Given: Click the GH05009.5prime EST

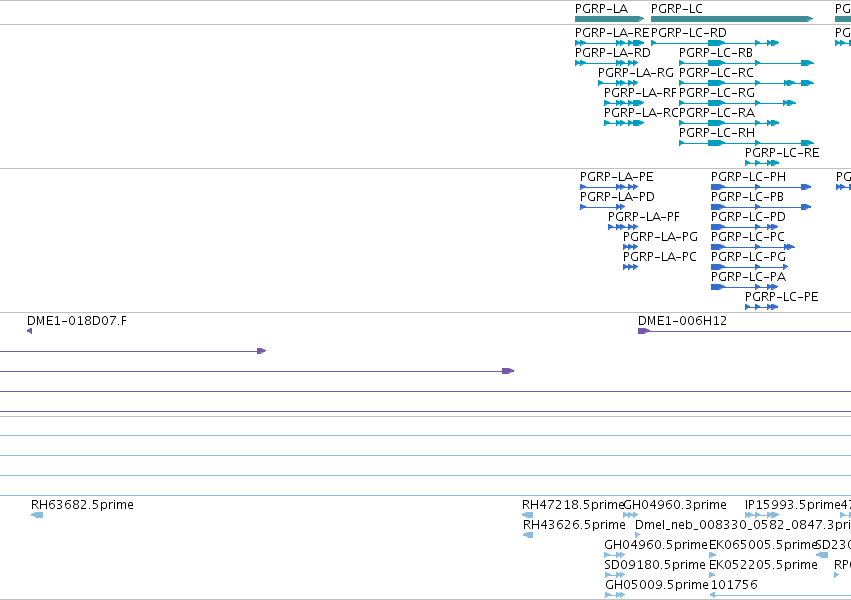Looking at the screenshot, I should (x=615, y=595).
